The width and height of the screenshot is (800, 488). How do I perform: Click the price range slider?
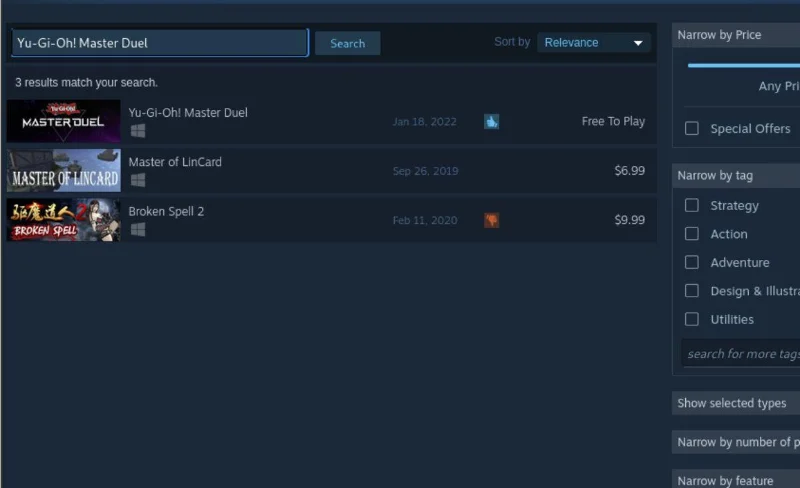click(x=744, y=65)
